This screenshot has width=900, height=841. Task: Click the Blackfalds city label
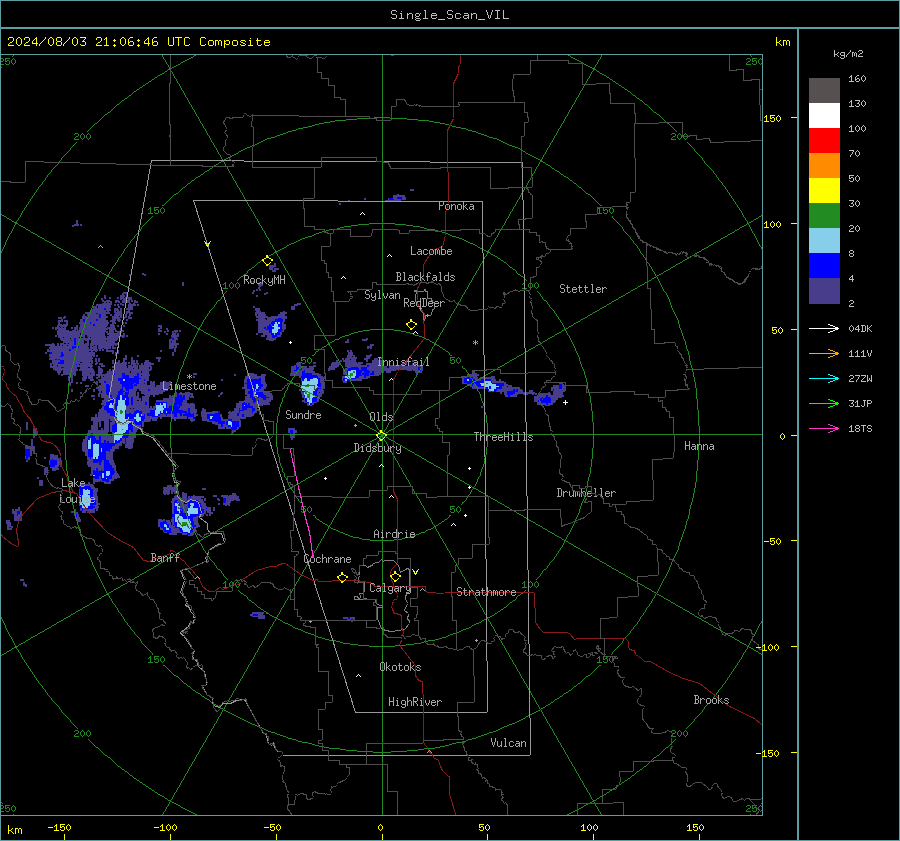(425, 277)
